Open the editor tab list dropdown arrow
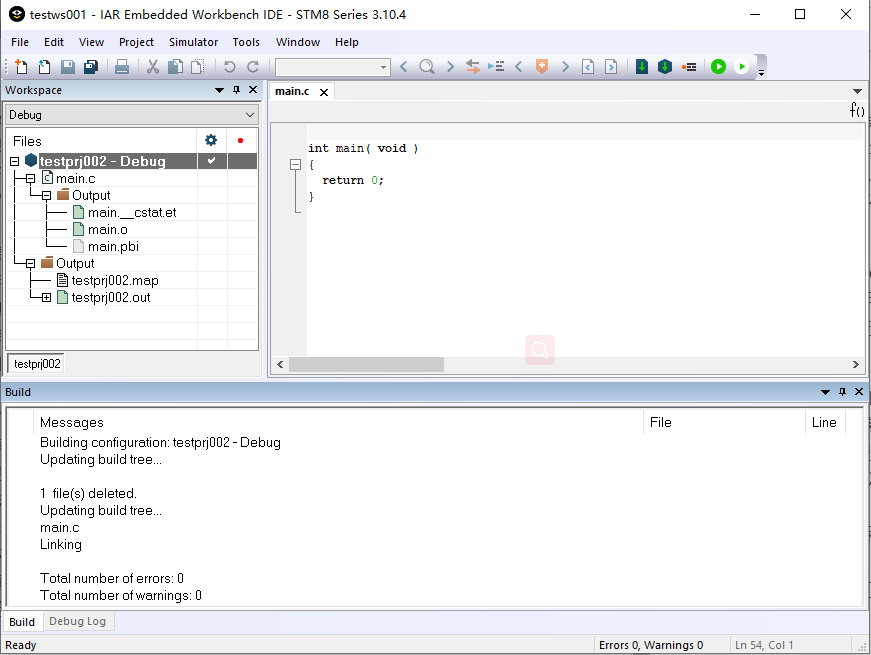 tap(857, 91)
